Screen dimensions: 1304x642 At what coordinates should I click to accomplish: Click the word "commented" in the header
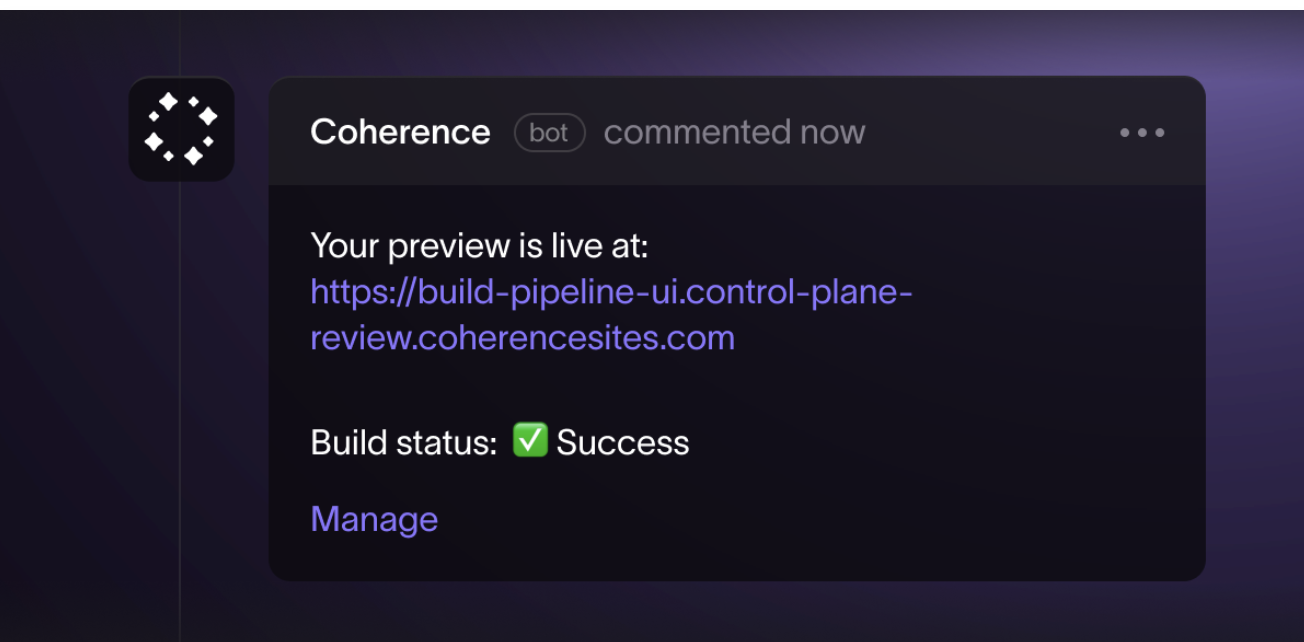[x=697, y=132]
